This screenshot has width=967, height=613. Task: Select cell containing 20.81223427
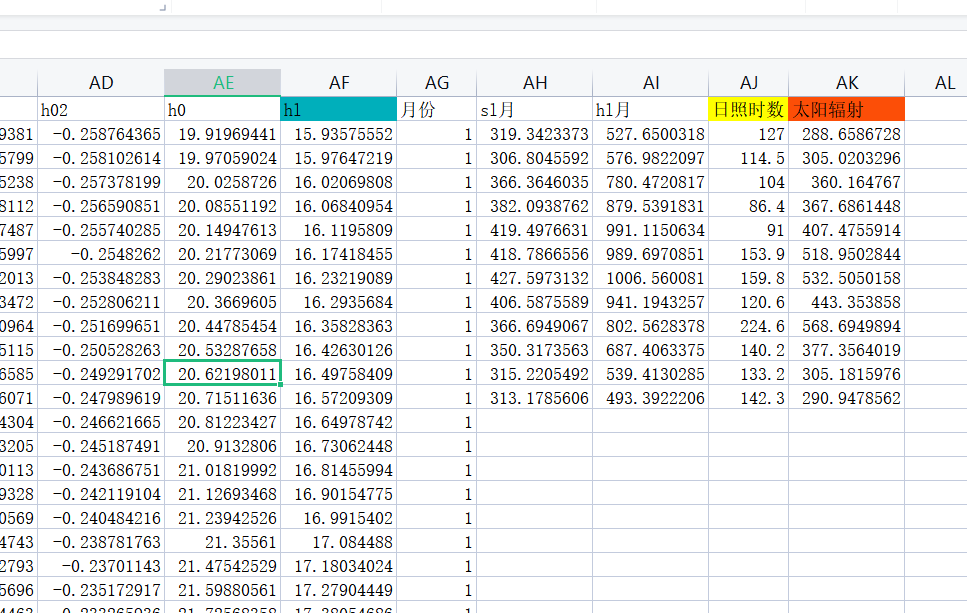click(223, 422)
